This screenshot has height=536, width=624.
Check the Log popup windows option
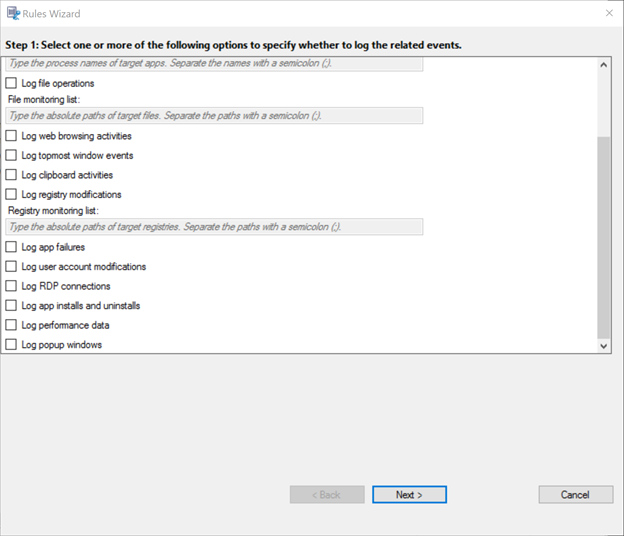pos(12,345)
